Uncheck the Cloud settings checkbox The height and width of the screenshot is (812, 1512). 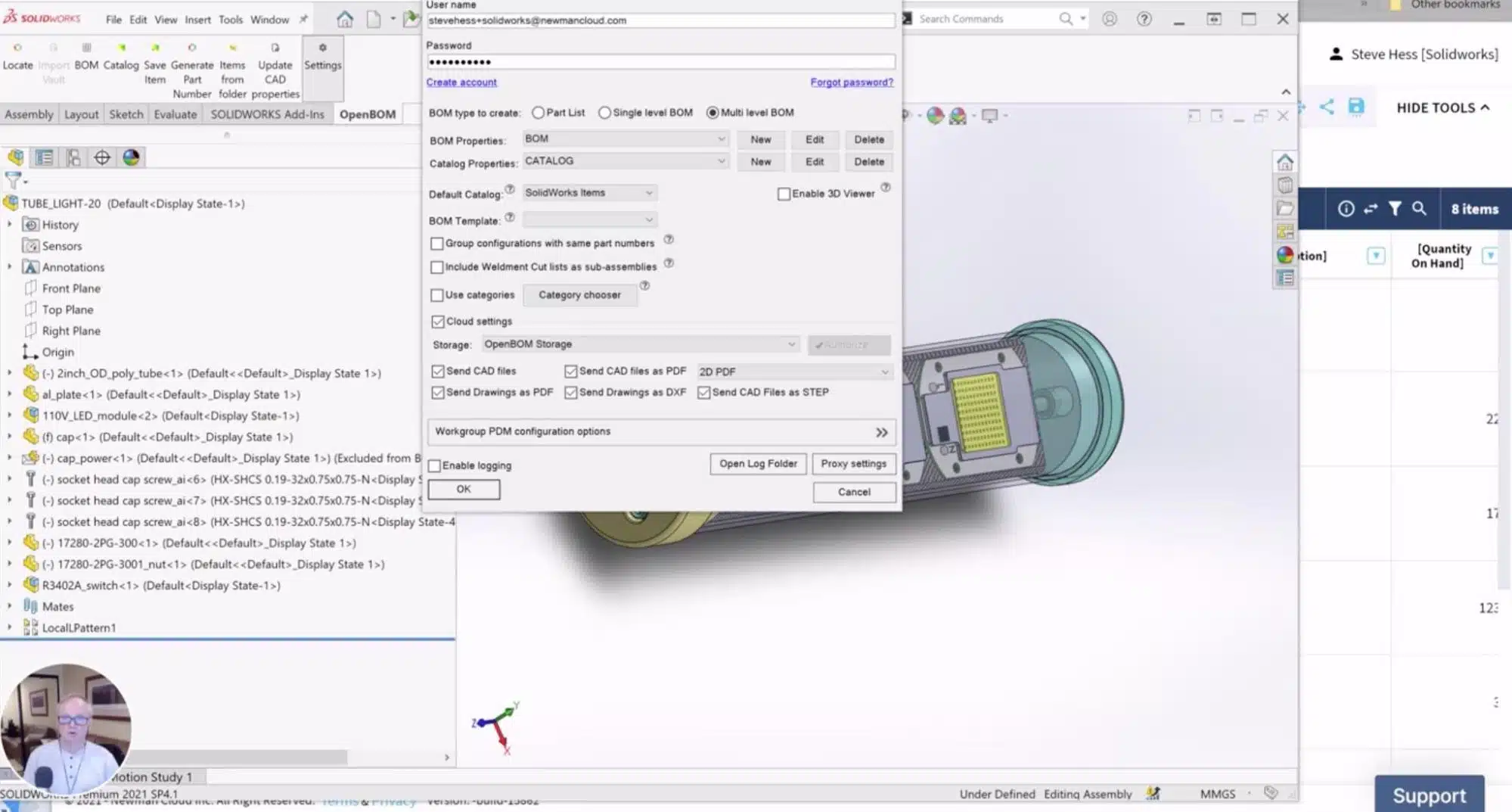pyautogui.click(x=438, y=322)
